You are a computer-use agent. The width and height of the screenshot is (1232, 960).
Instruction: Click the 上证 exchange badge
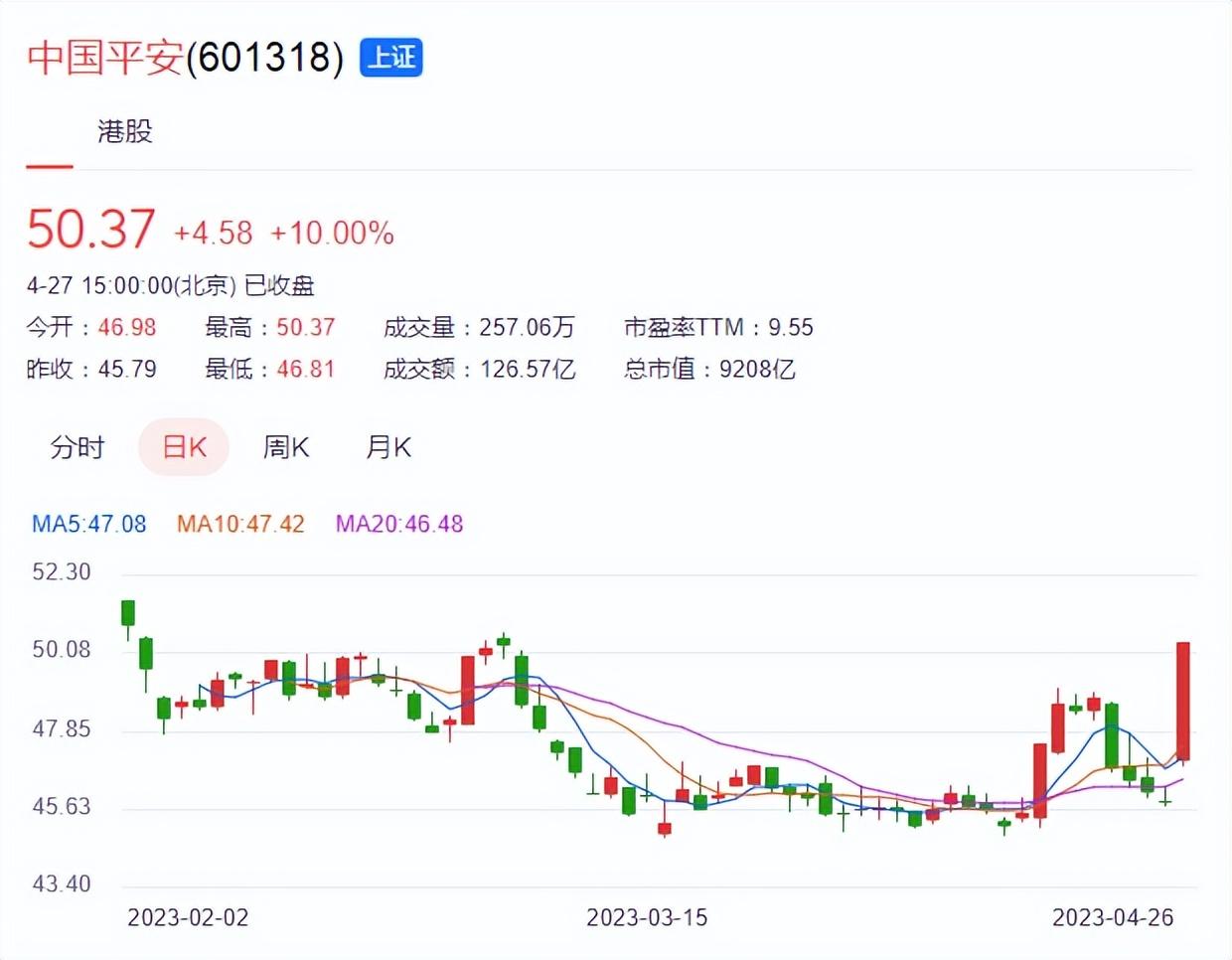[x=391, y=57]
